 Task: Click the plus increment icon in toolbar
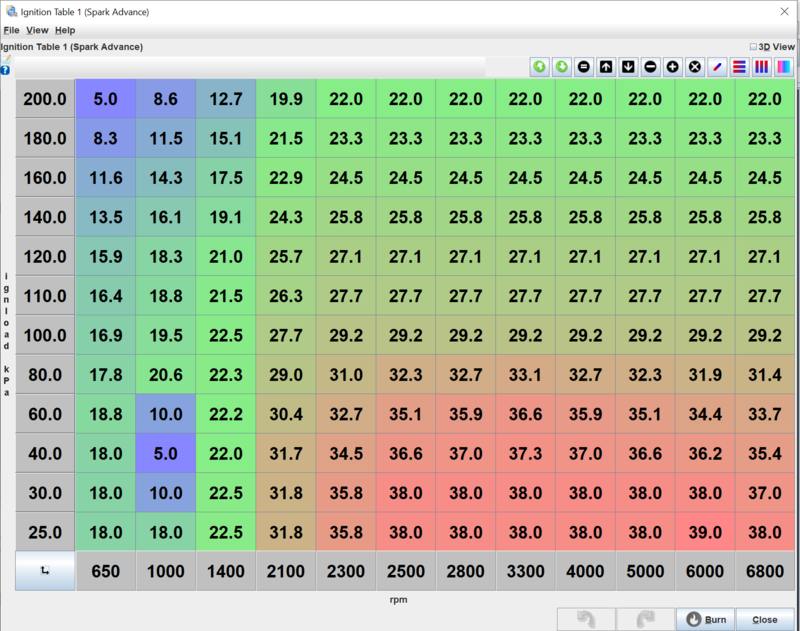pos(672,67)
